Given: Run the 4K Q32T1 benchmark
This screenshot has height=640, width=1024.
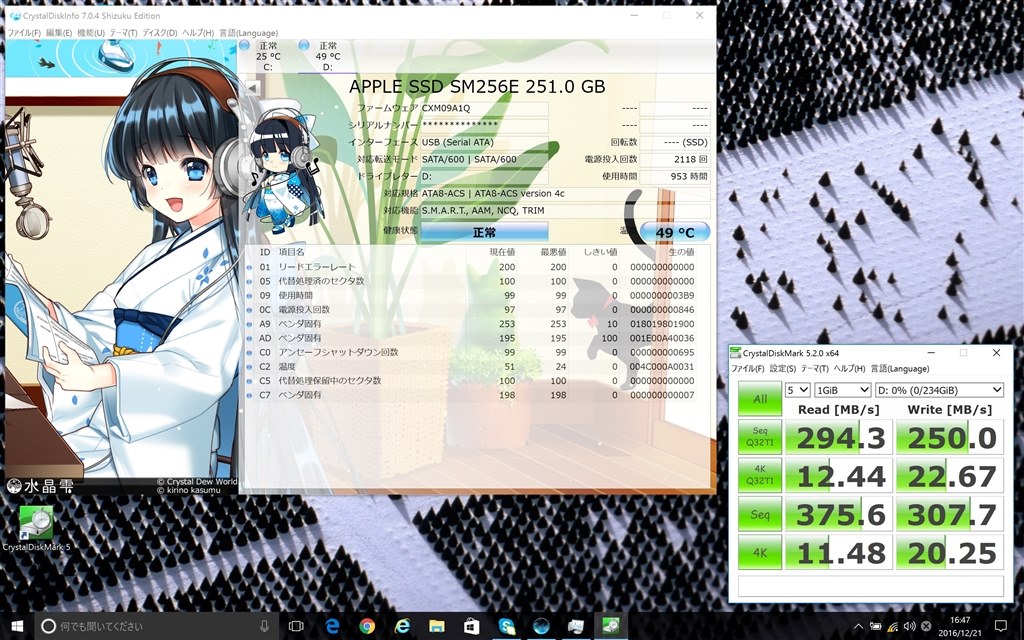Looking at the screenshot, I should (x=760, y=475).
